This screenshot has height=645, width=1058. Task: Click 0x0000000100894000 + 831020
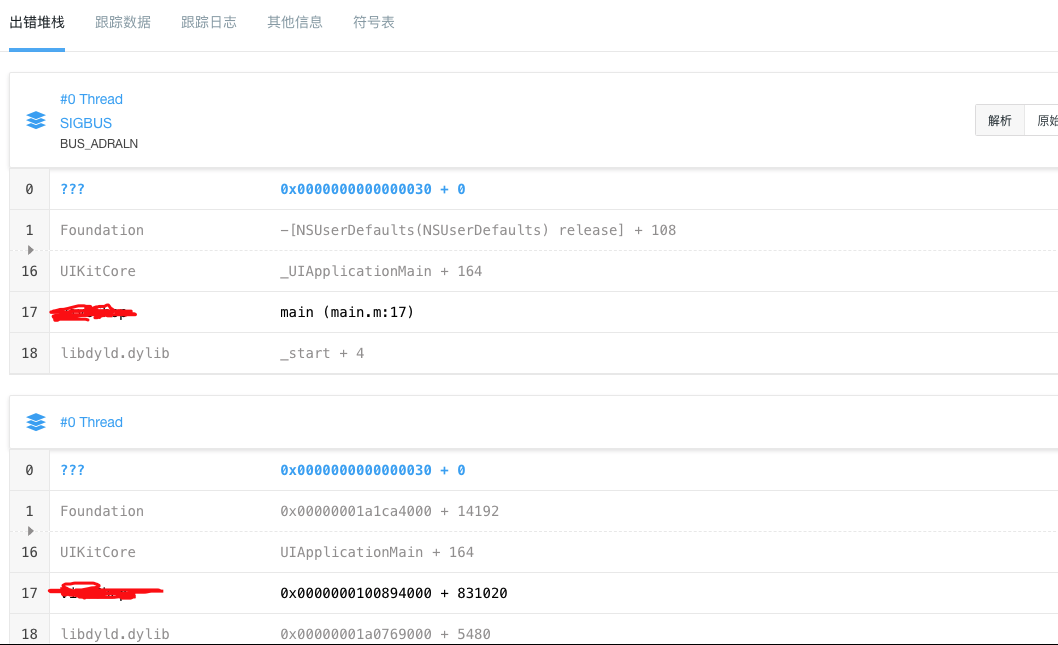(393, 593)
